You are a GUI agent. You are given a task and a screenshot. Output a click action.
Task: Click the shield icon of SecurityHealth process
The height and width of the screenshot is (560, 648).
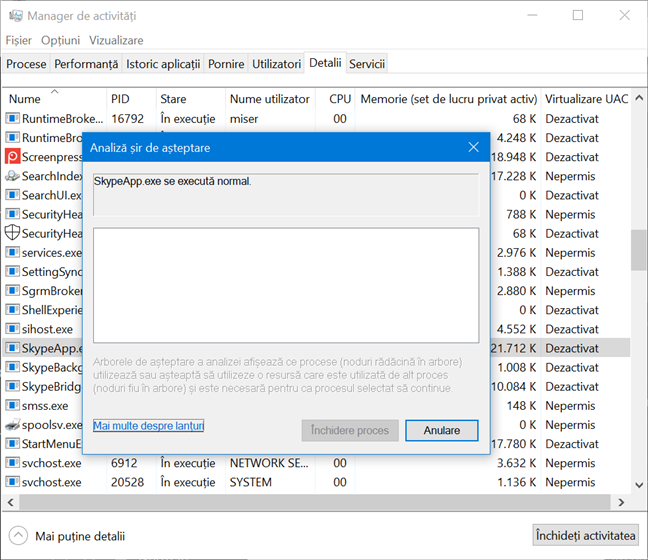[x=12, y=233]
